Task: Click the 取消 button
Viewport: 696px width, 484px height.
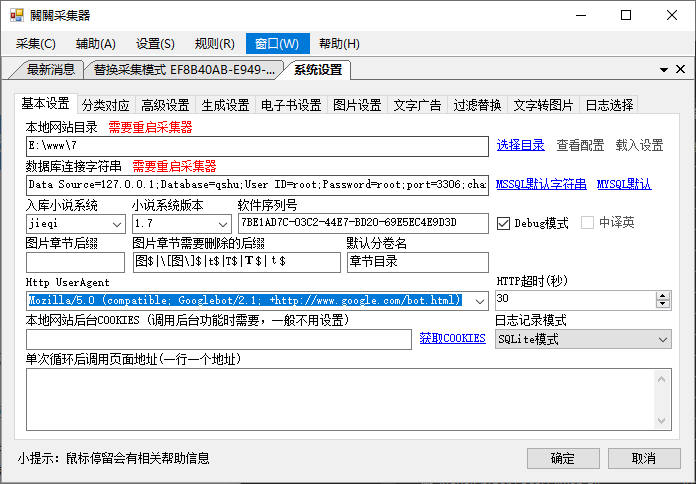Action: [x=644, y=458]
